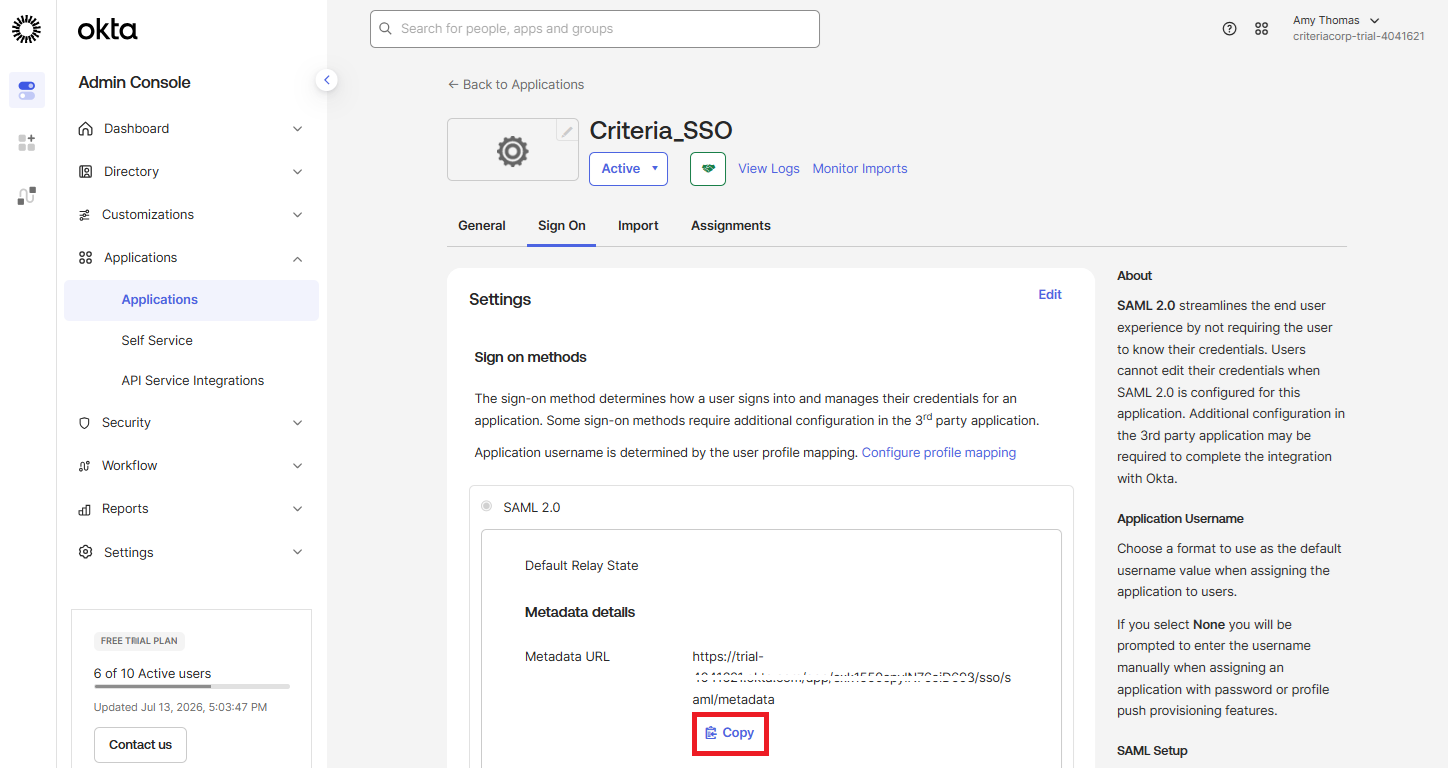Open the Self Service menu item
This screenshot has width=1448, height=768.
pos(157,341)
